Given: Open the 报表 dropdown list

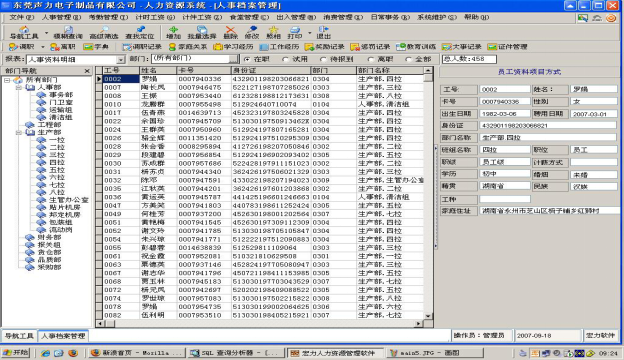Looking at the screenshot, I should click(121, 60).
